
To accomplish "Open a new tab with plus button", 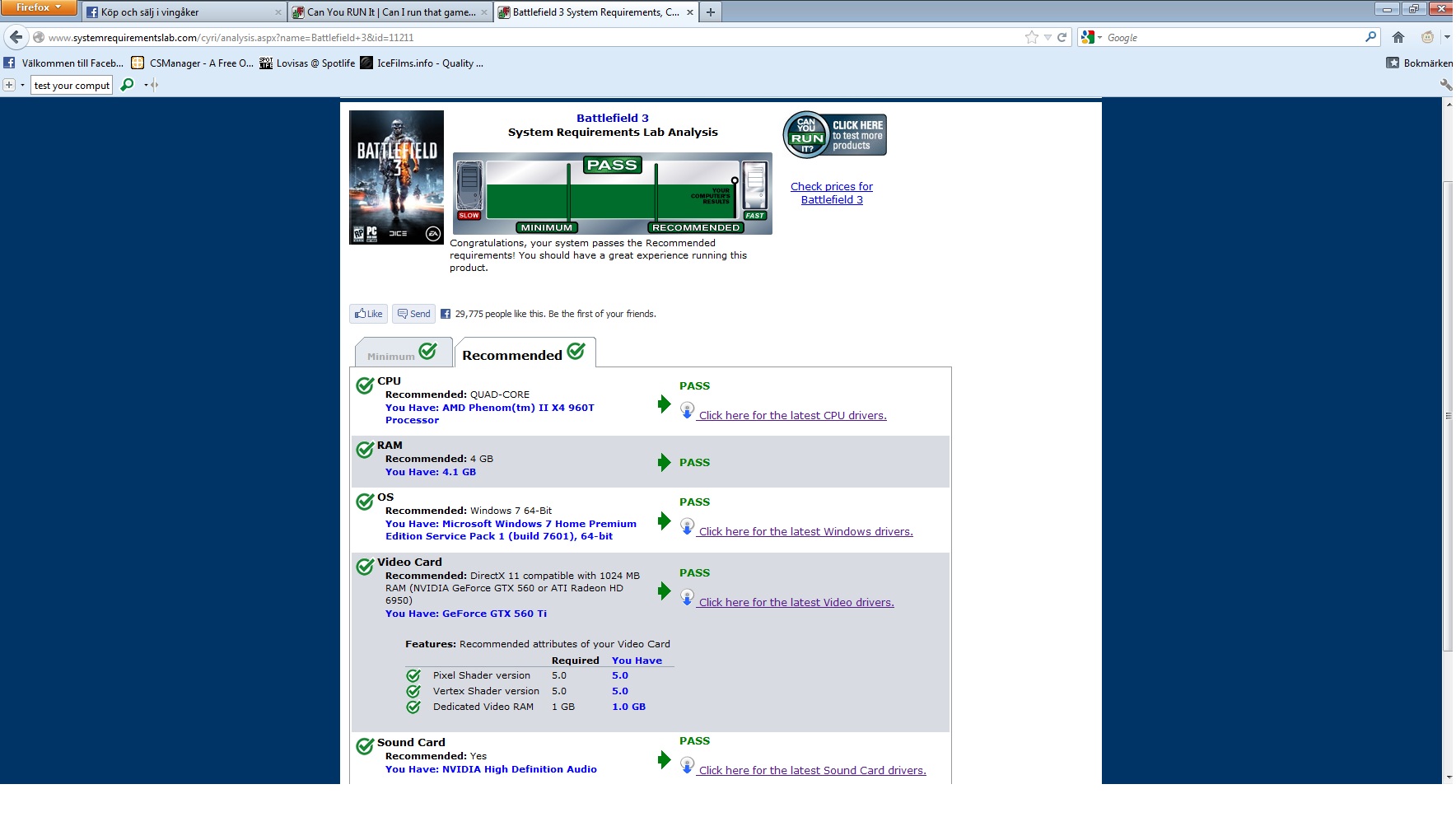I will [x=711, y=12].
